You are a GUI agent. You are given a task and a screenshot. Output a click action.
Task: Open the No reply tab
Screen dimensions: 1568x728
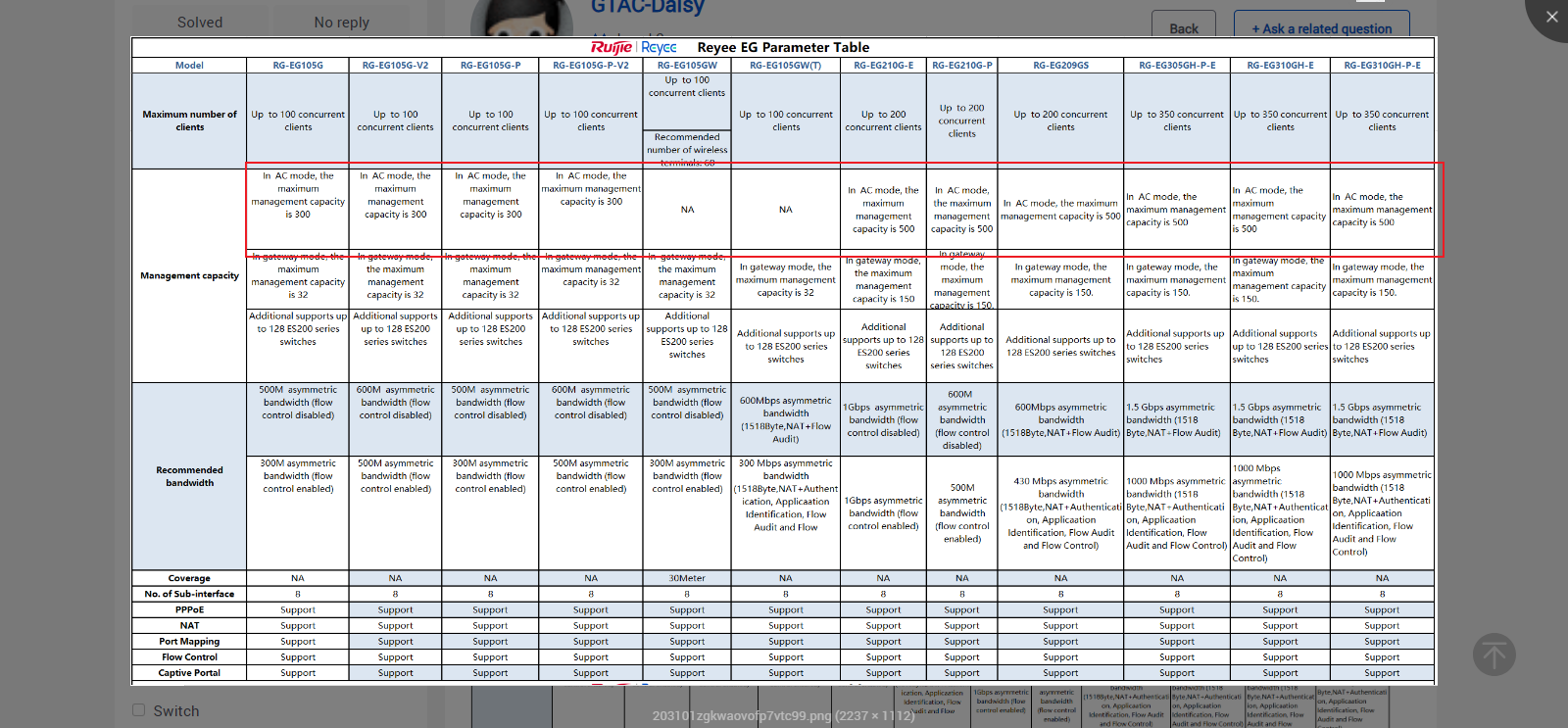click(342, 22)
